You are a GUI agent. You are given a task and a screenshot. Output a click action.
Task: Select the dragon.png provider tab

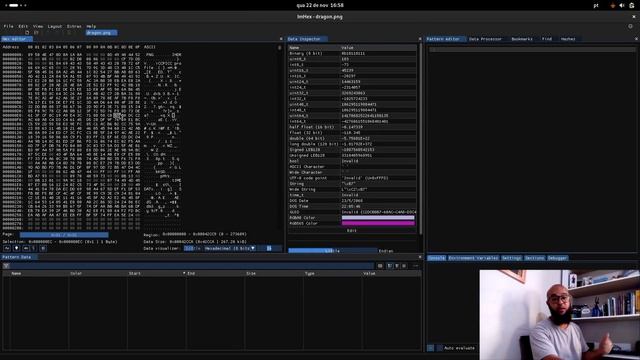coord(101,33)
